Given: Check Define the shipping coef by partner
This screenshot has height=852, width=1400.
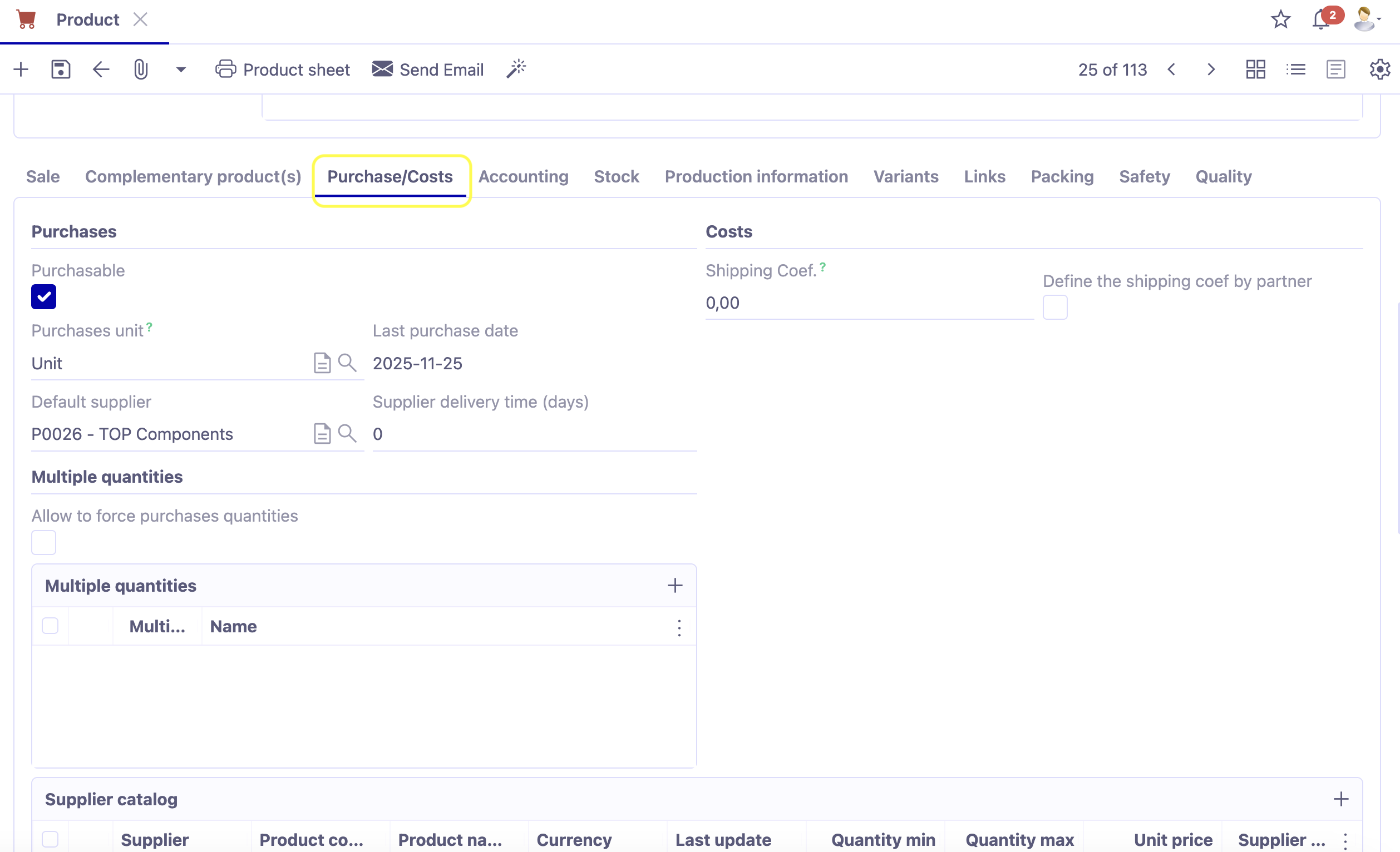Looking at the screenshot, I should 1055,308.
